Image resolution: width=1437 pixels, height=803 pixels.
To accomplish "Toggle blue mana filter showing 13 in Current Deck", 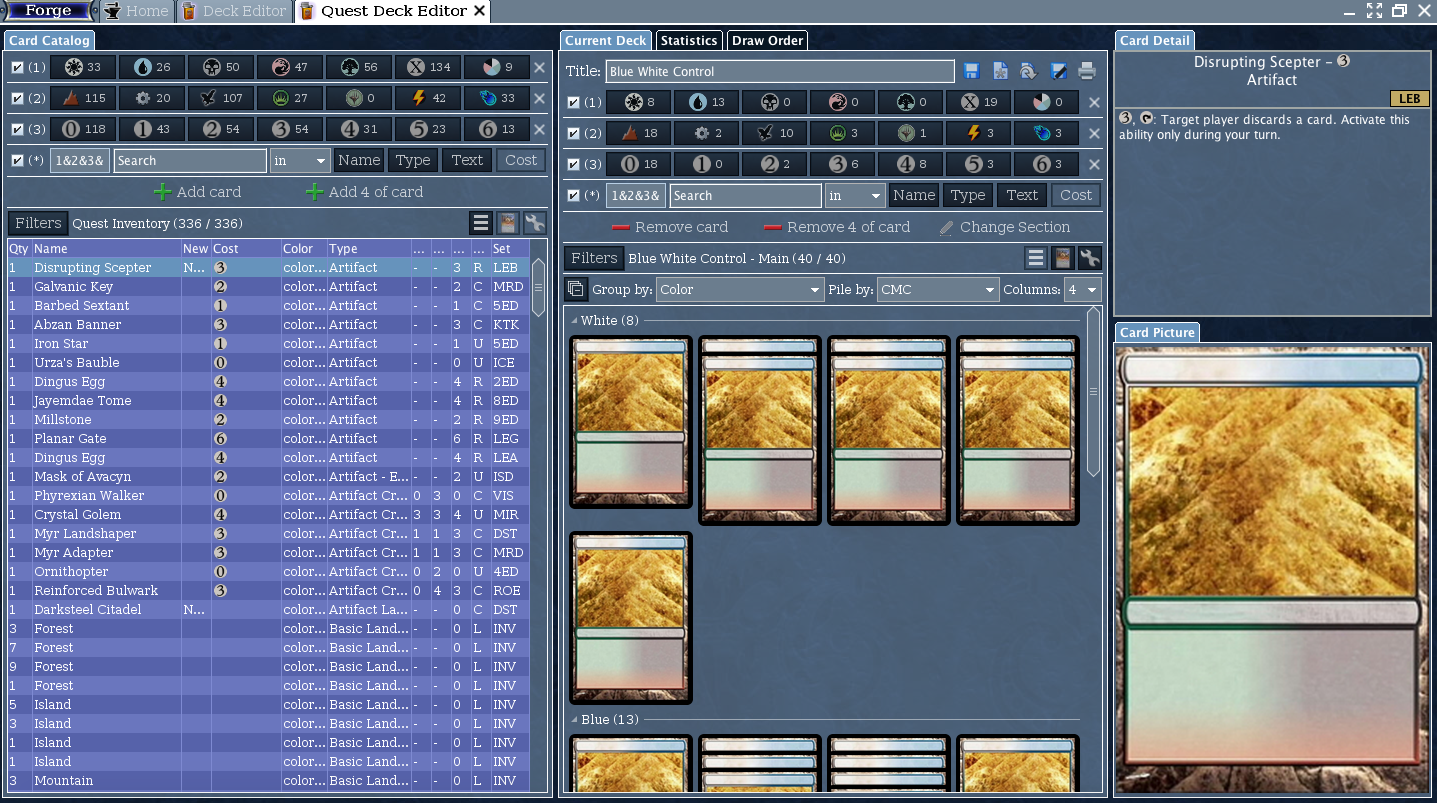I will (x=706, y=103).
